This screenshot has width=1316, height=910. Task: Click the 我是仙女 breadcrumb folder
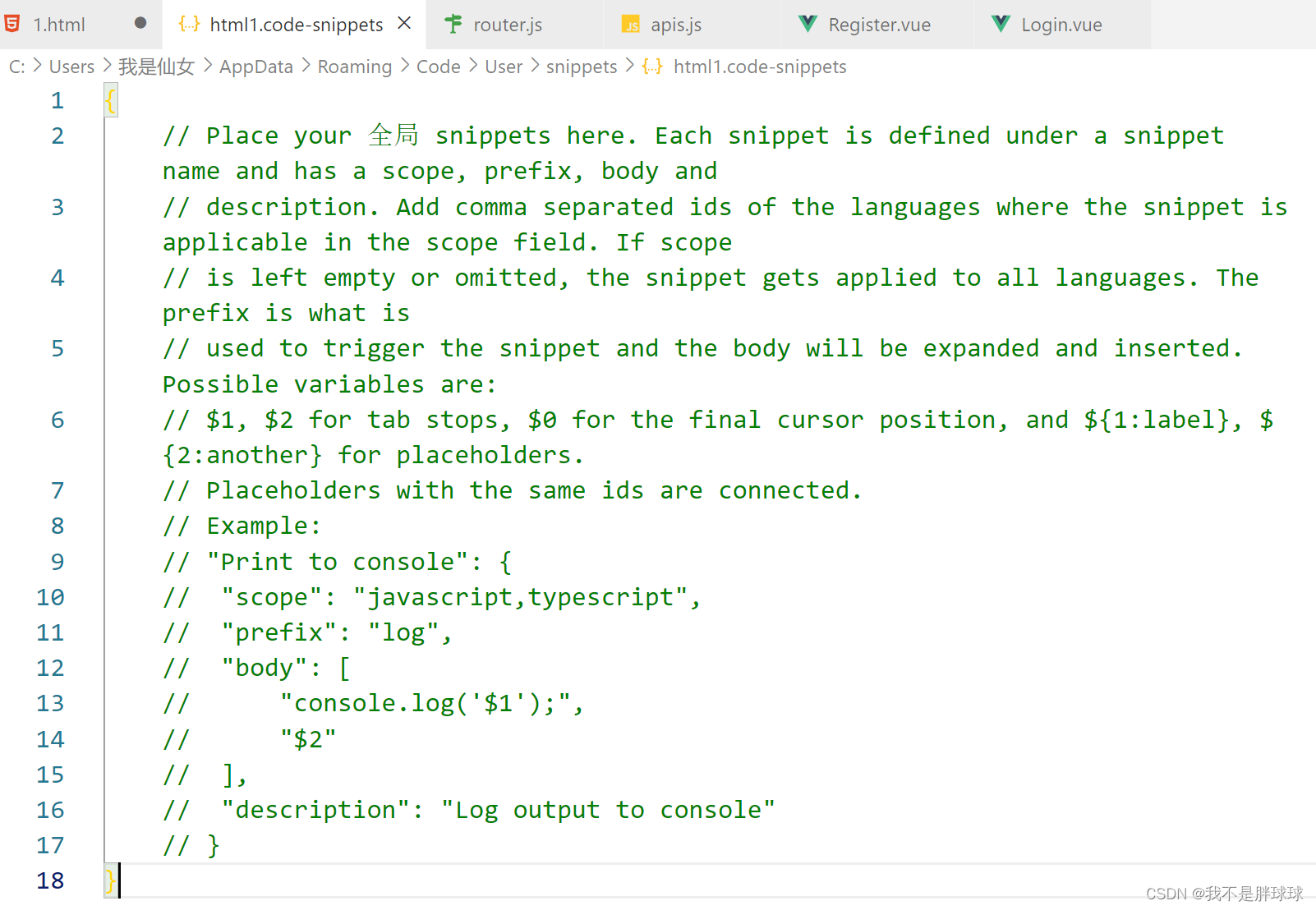coord(156,67)
